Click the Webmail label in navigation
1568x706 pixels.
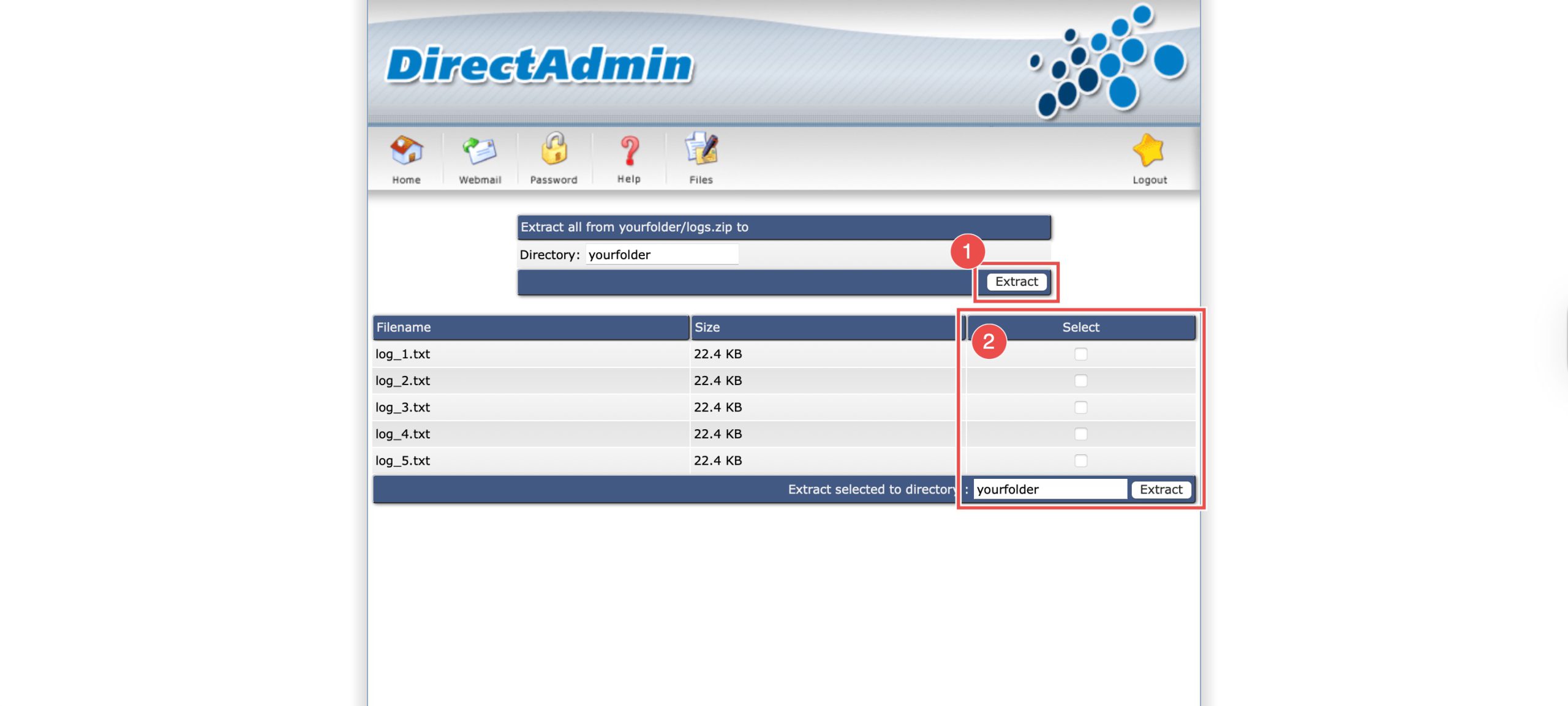480,180
